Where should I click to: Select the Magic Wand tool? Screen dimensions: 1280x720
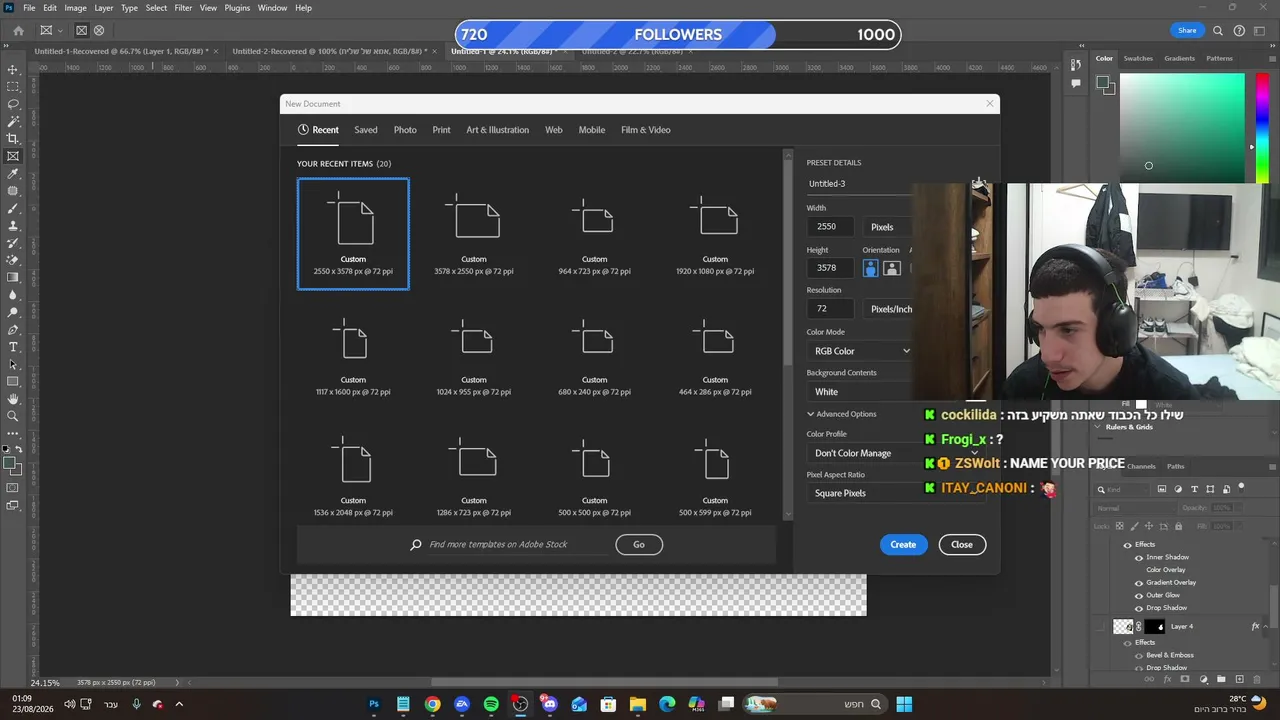[x=13, y=121]
